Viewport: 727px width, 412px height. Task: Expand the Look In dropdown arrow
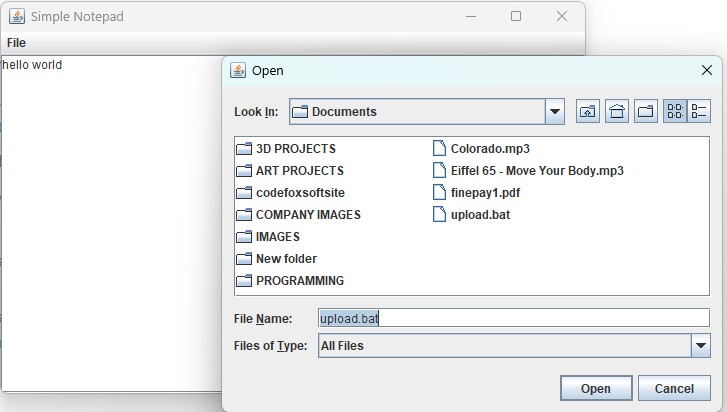tap(555, 112)
